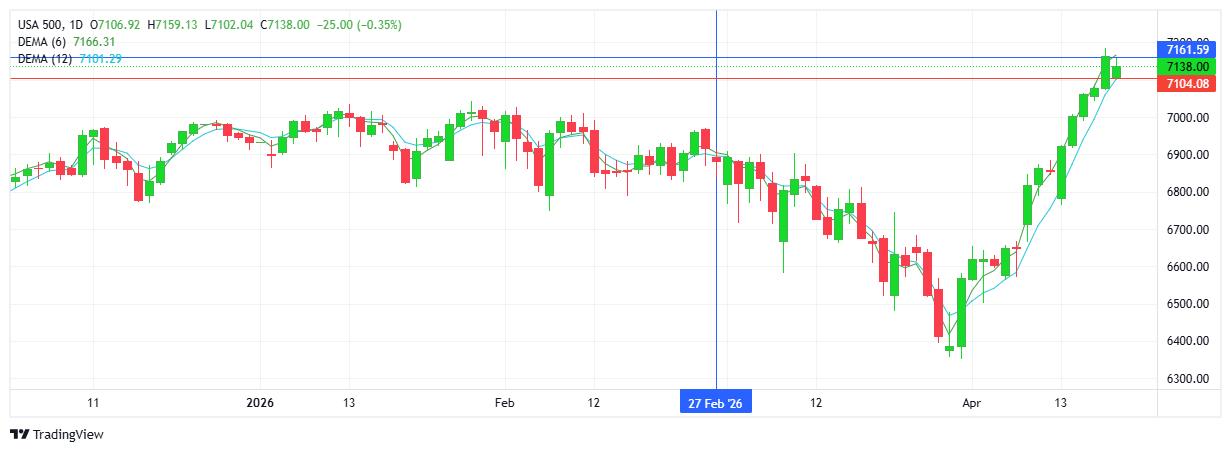
Task: Select the red 7104.08 price label
Action: point(1187,84)
